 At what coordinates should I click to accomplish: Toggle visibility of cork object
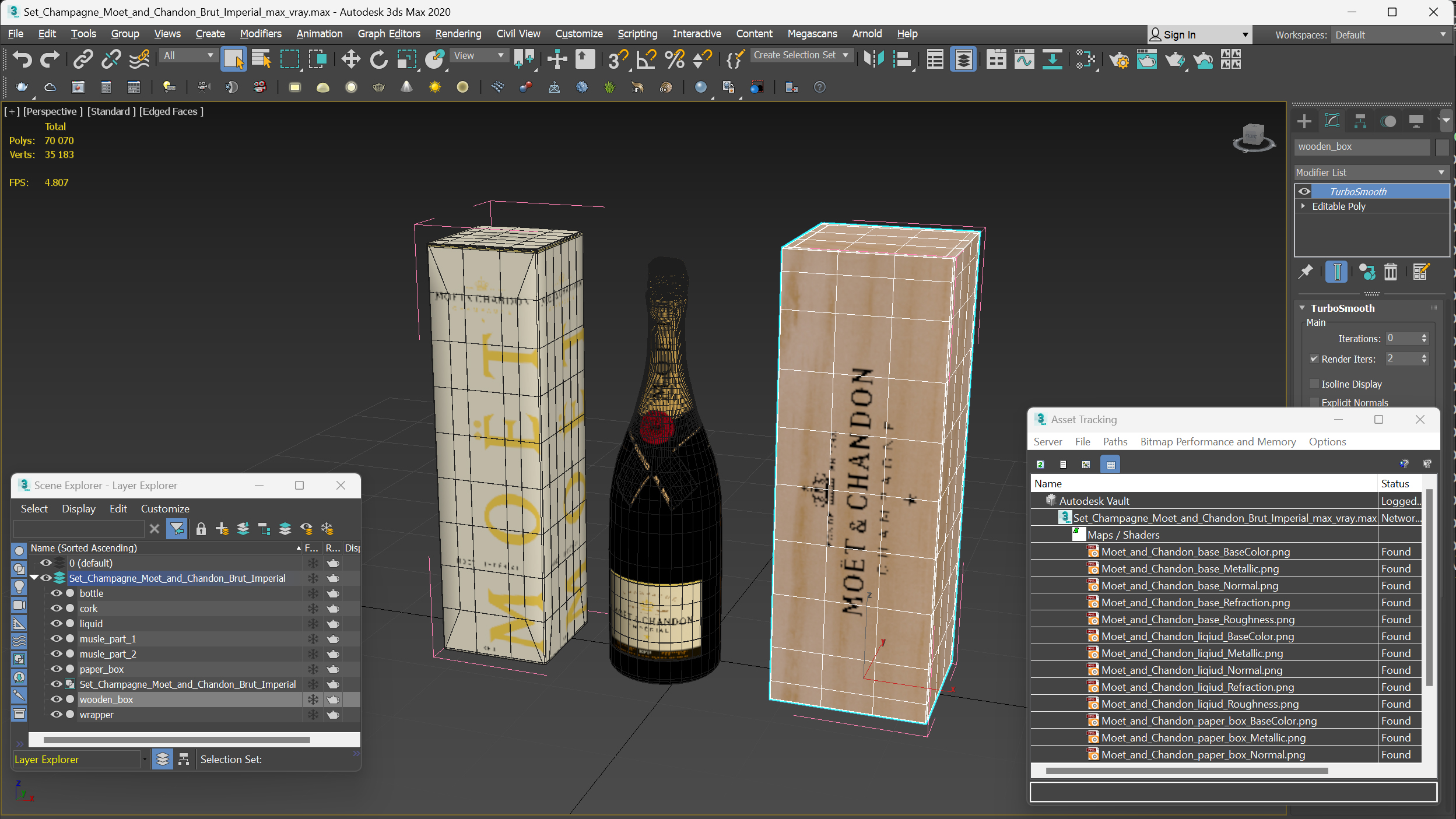click(56, 608)
